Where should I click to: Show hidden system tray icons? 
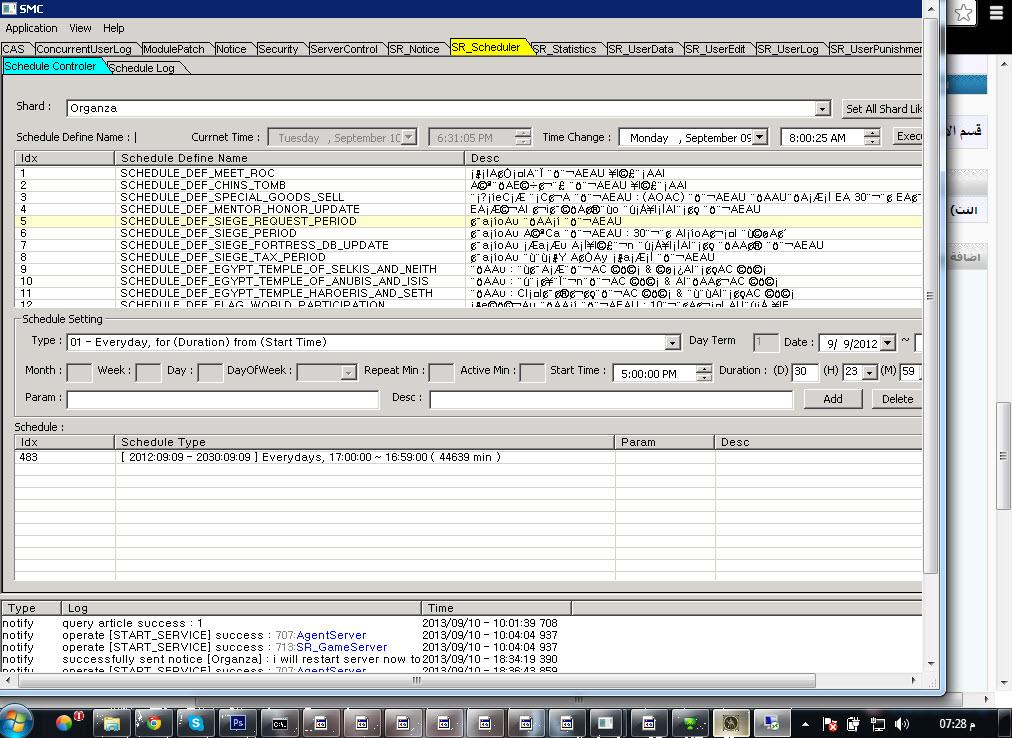click(805, 723)
